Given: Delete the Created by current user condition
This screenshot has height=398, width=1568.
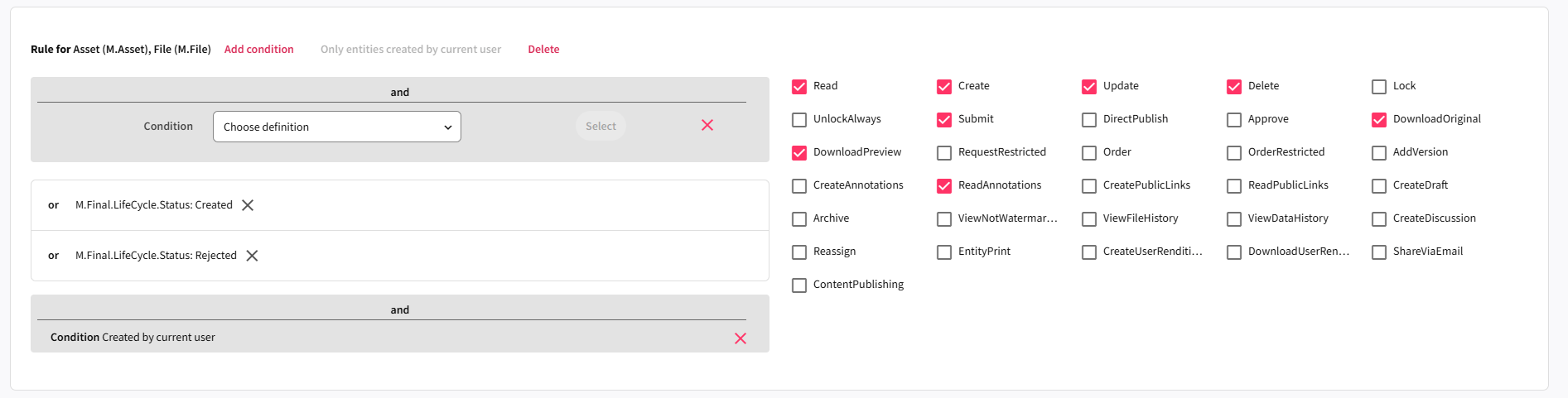Looking at the screenshot, I should coord(741,338).
